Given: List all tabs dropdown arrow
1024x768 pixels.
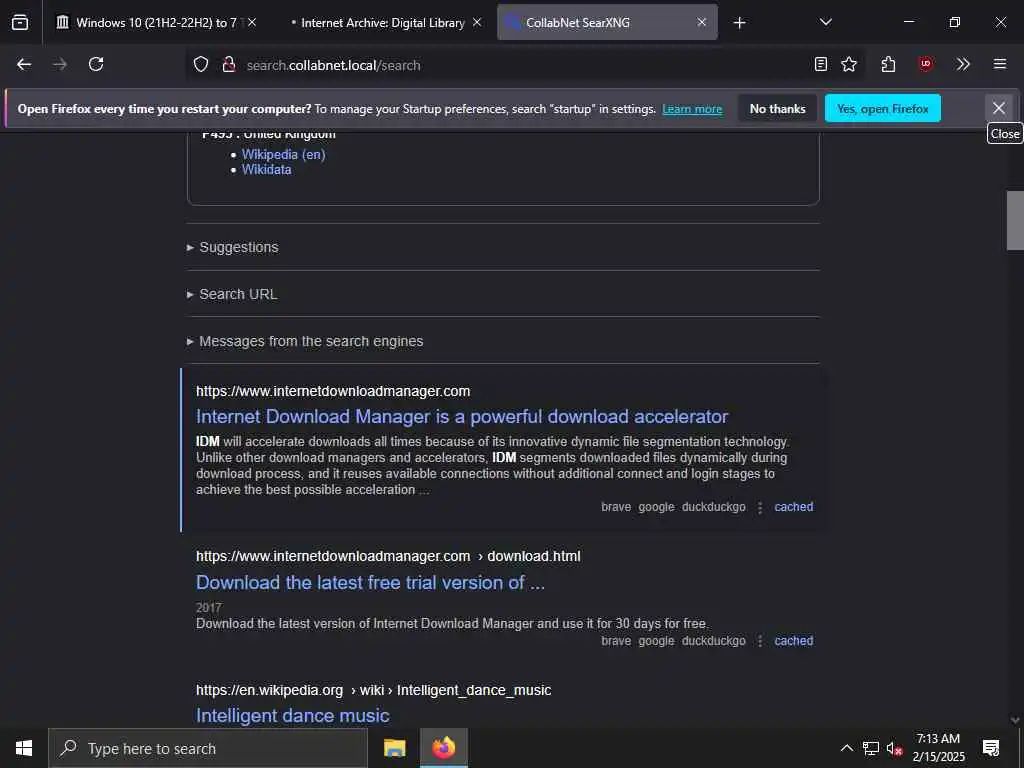Looking at the screenshot, I should [826, 22].
